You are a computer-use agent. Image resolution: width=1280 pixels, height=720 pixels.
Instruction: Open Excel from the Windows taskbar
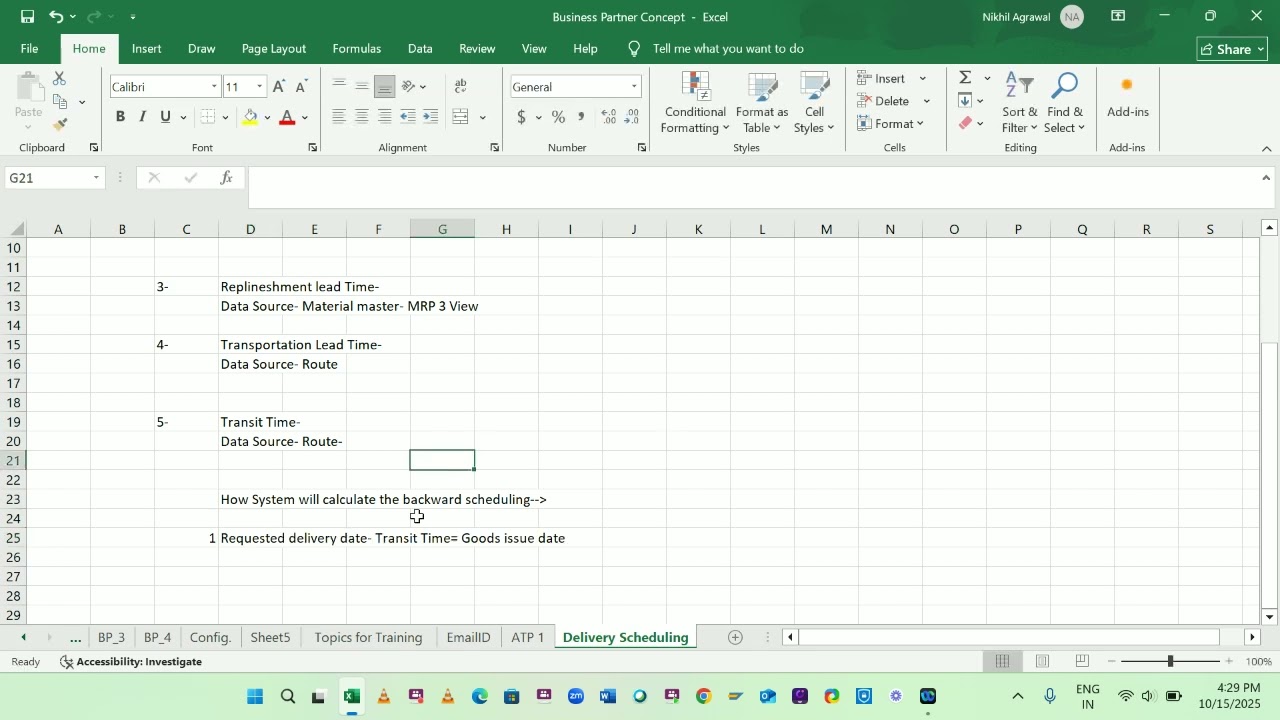pos(352,697)
